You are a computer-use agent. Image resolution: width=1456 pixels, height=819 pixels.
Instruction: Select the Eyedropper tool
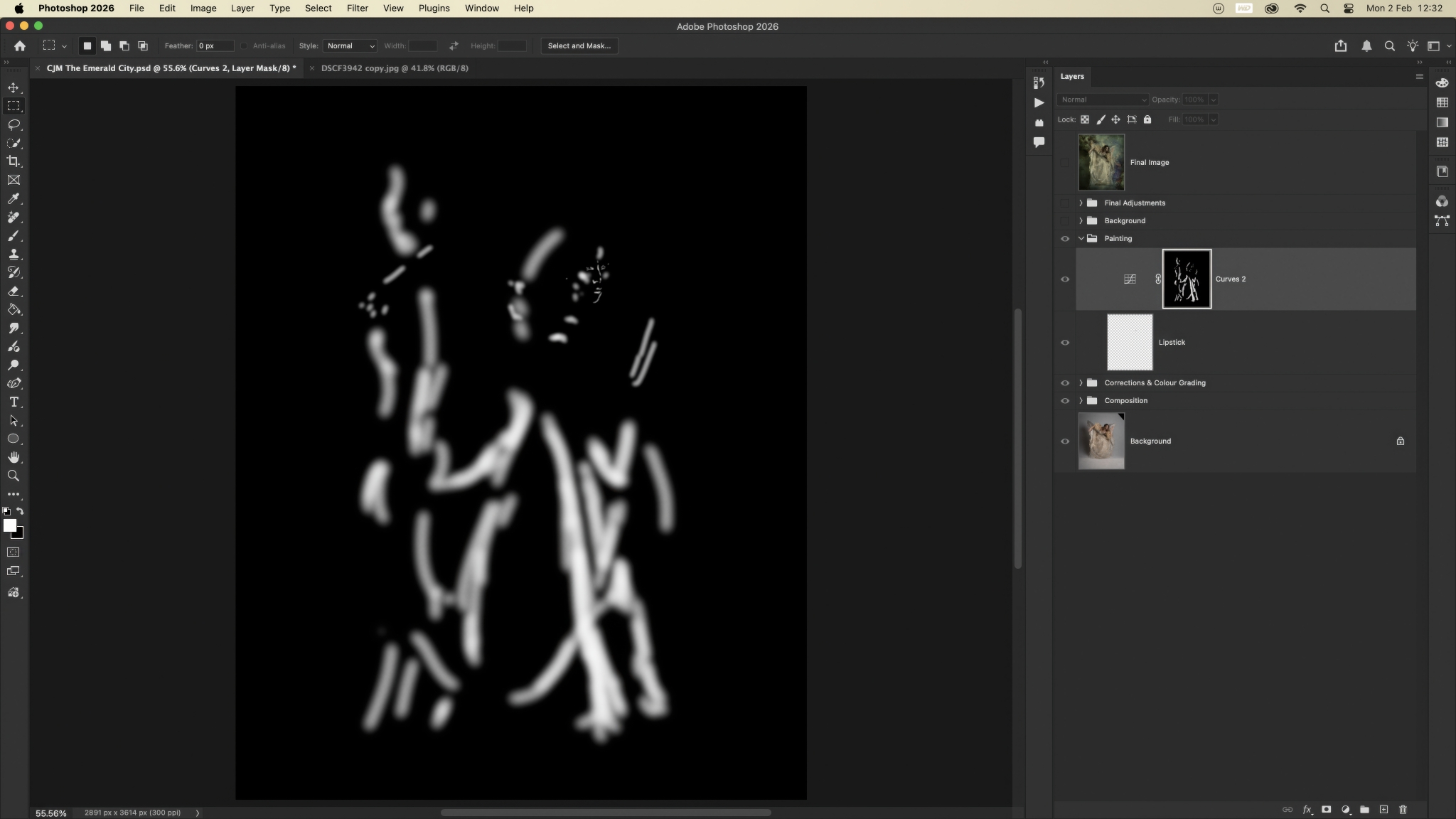[x=14, y=198]
